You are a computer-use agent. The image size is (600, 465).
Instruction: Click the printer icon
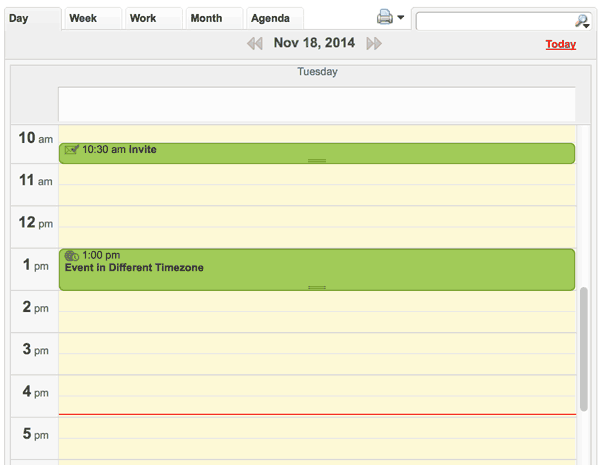(385, 17)
